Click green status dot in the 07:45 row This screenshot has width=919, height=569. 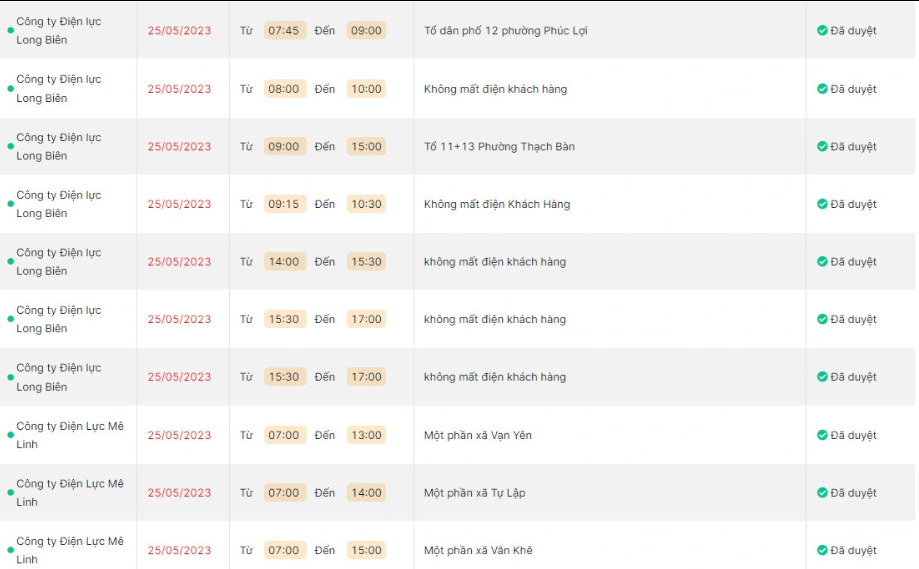[x=11, y=31]
